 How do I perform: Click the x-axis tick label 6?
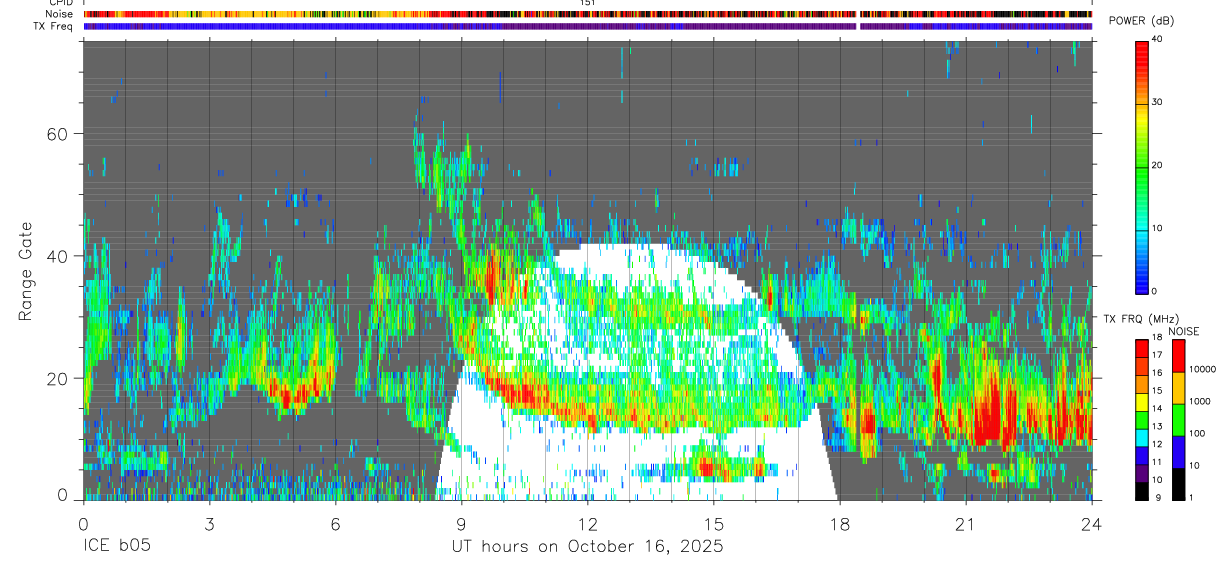(x=335, y=524)
